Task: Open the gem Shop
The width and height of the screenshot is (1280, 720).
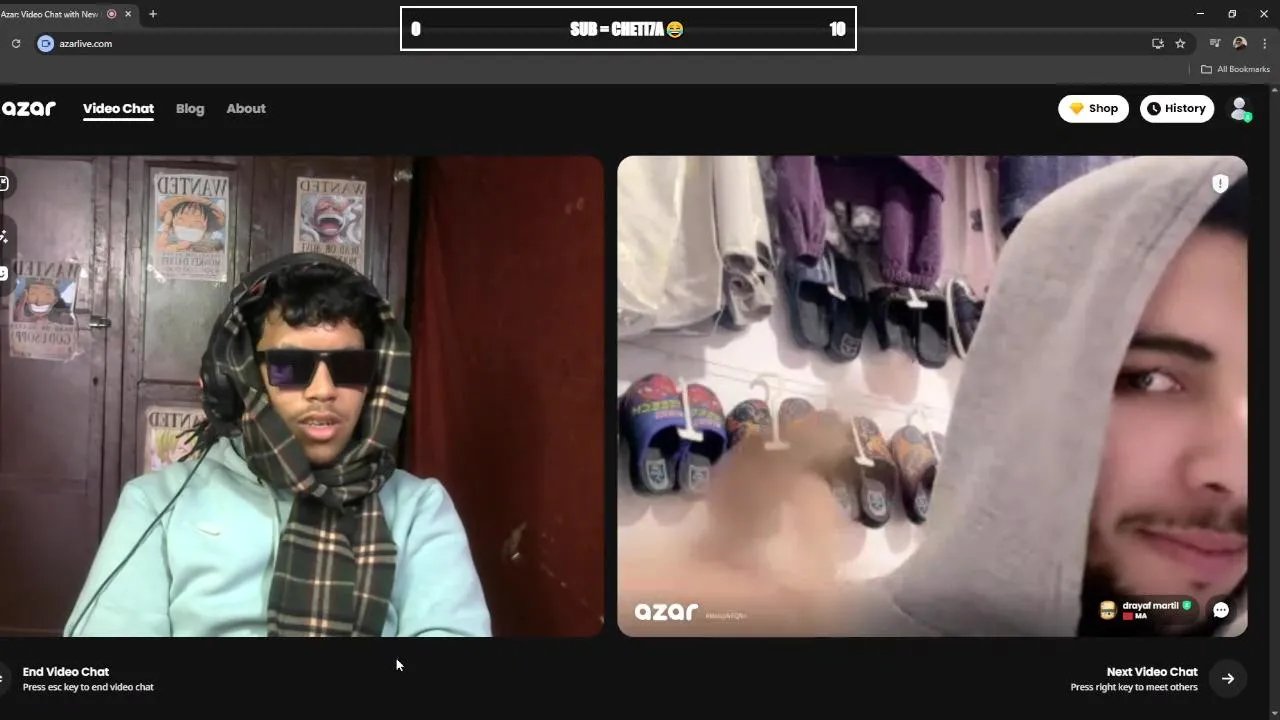Action: pyautogui.click(x=1094, y=109)
